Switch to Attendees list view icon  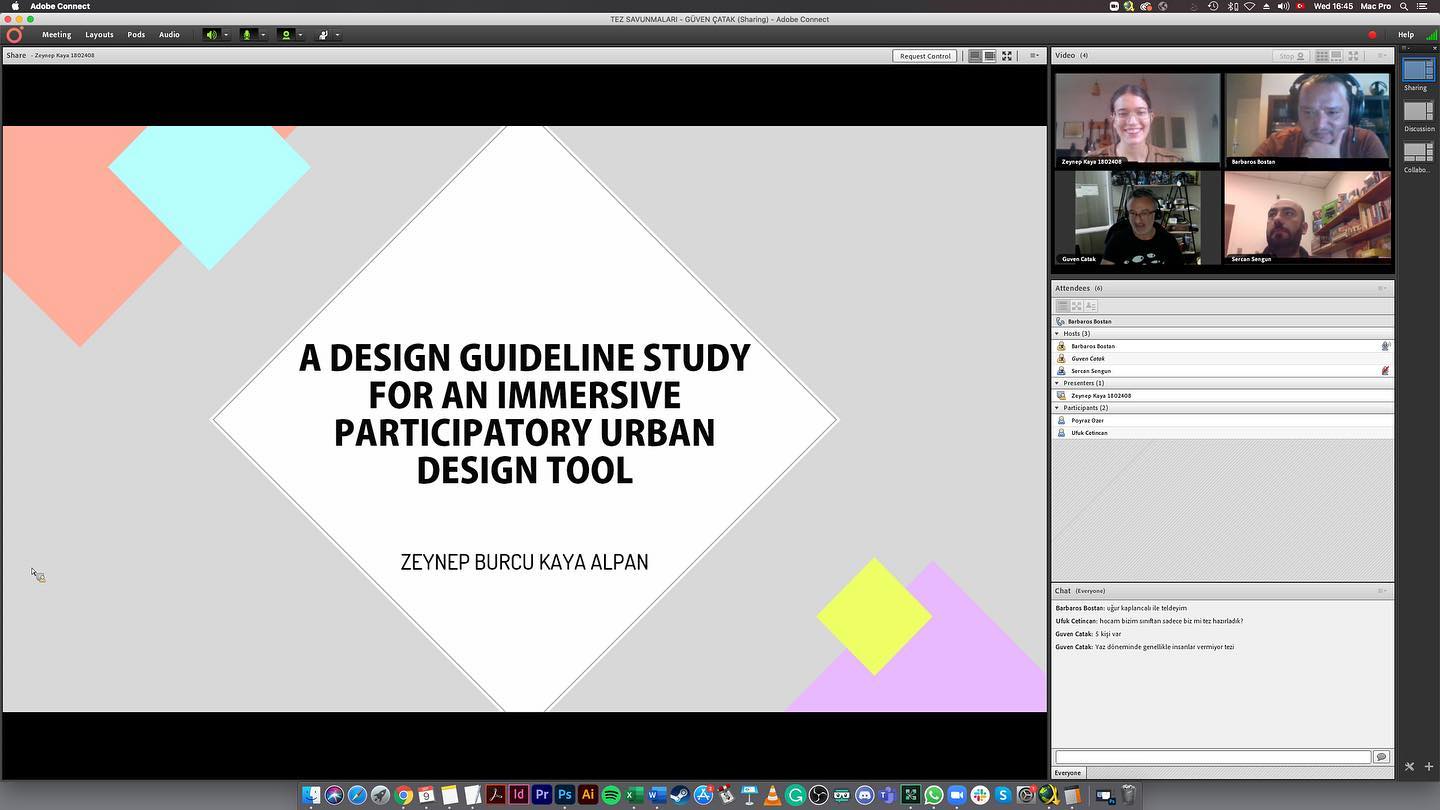[x=1062, y=306]
